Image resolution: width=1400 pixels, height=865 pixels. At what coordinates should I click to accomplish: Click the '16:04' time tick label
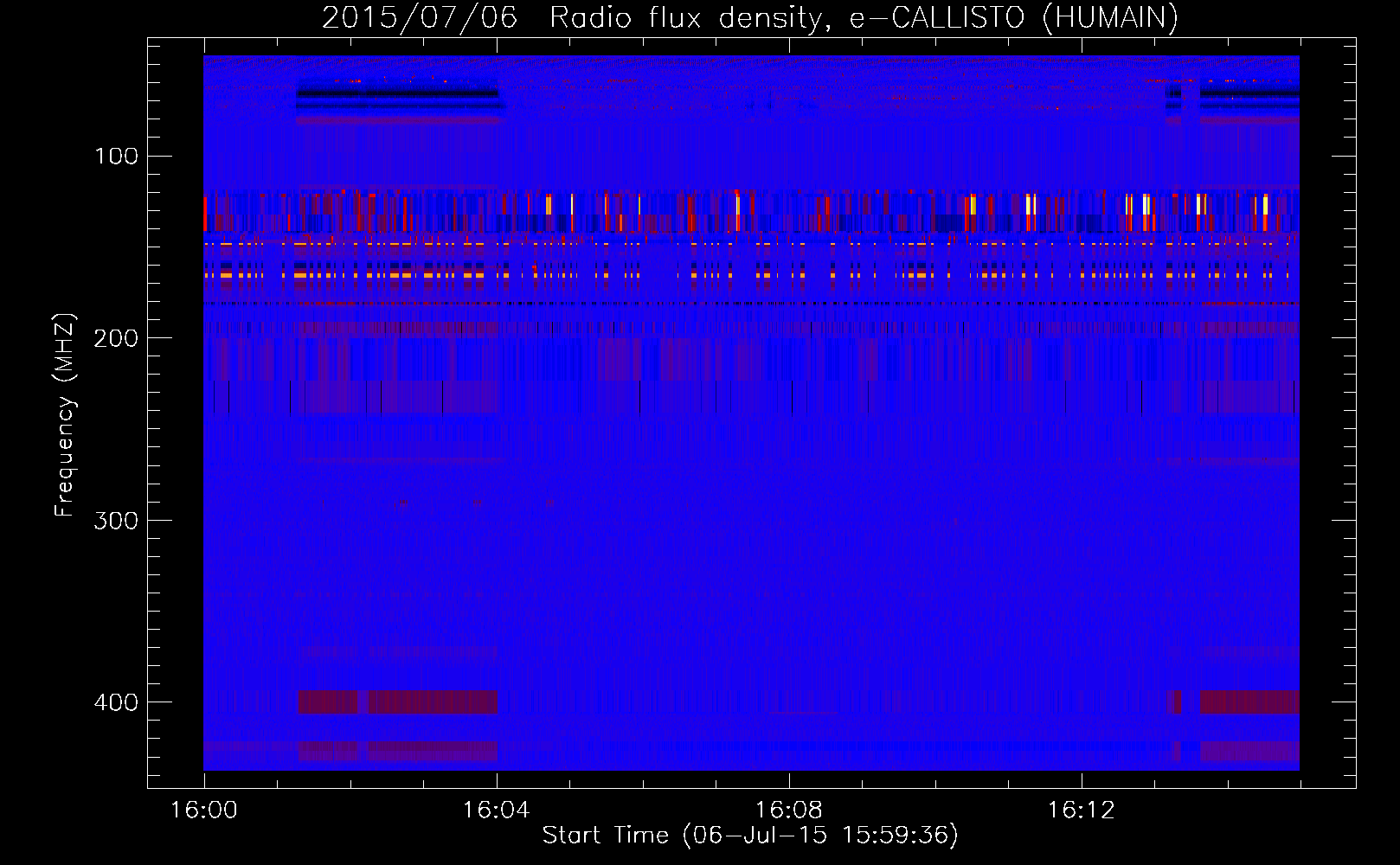[x=496, y=811]
